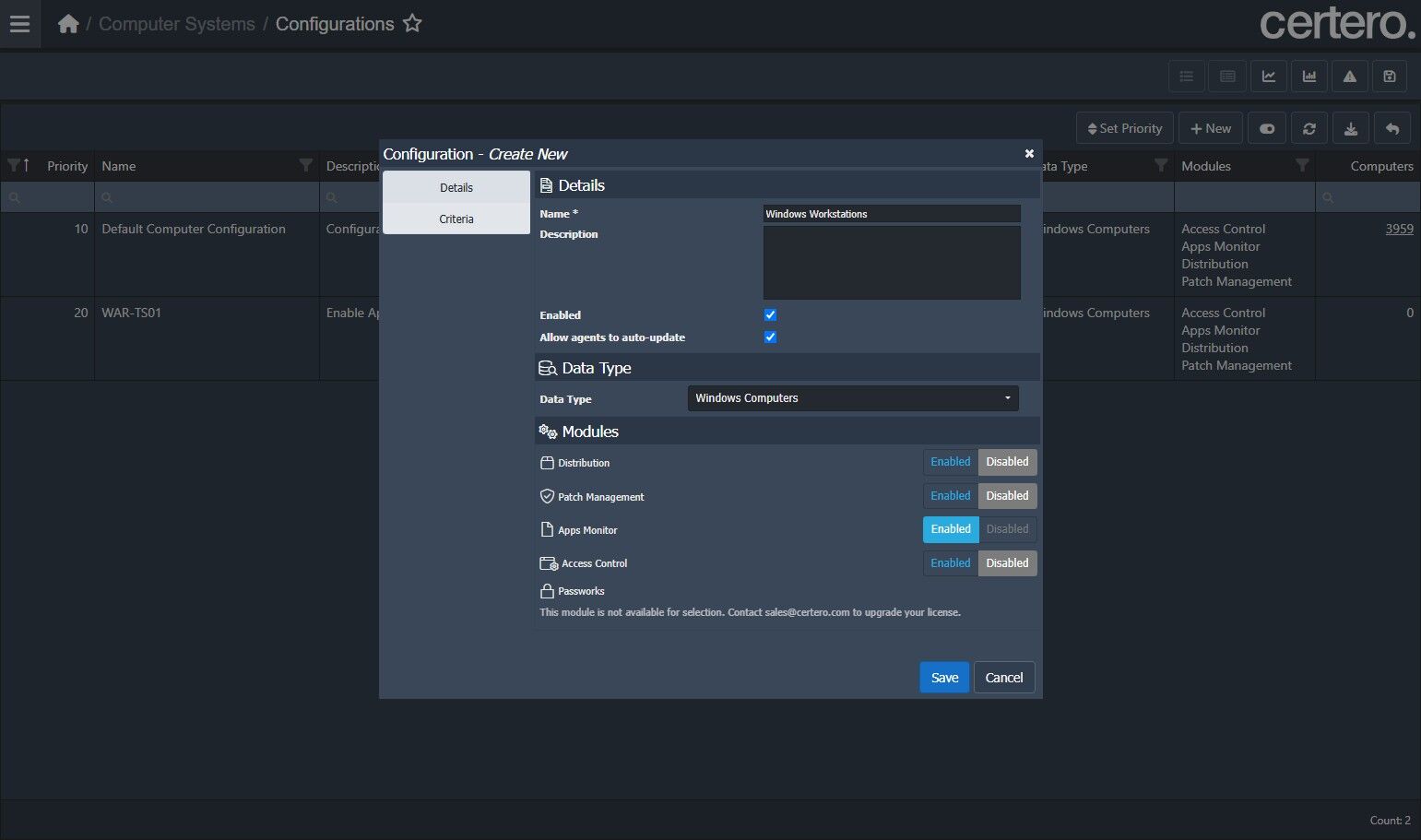Screen dimensions: 1421x840
Task: Create a New configuration
Action: click(1211, 129)
